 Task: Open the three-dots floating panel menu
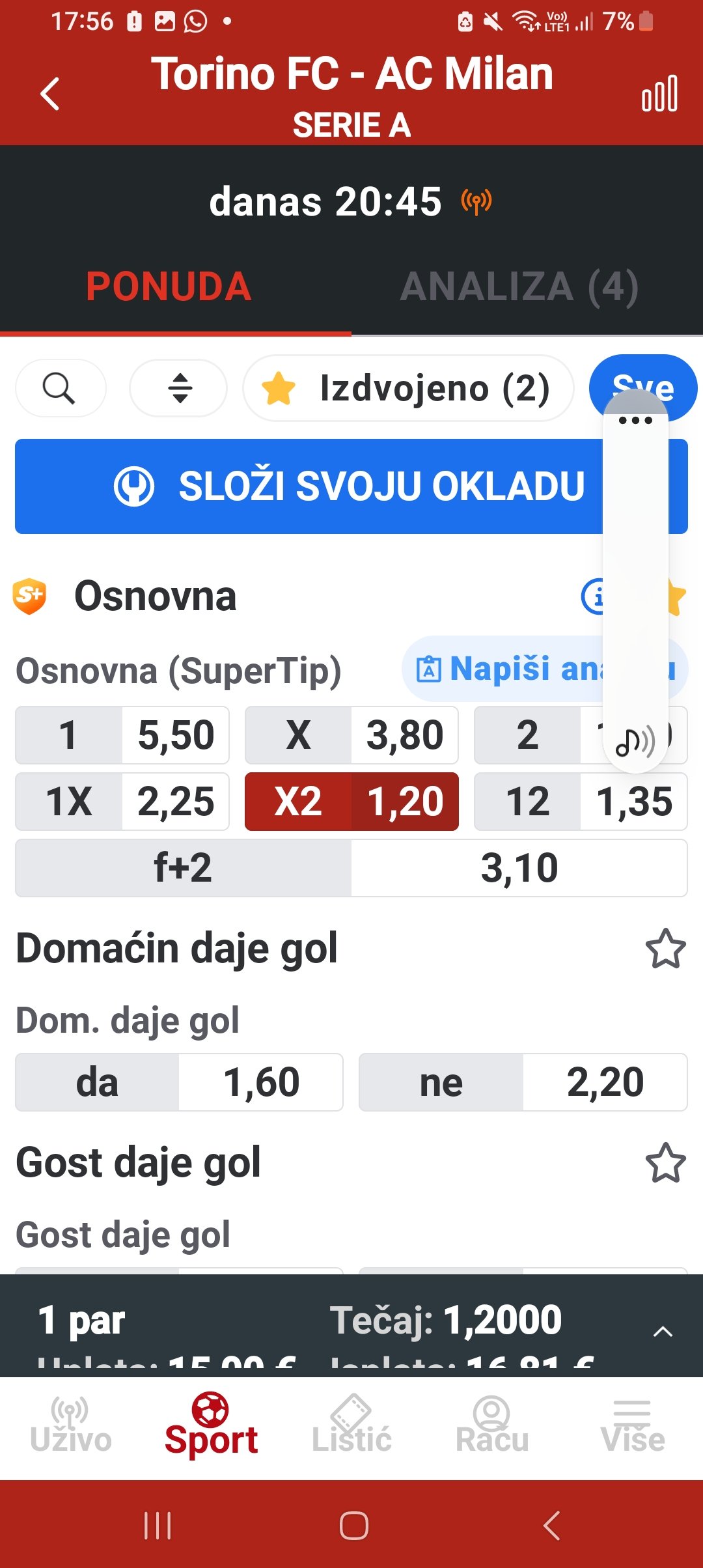(635, 420)
